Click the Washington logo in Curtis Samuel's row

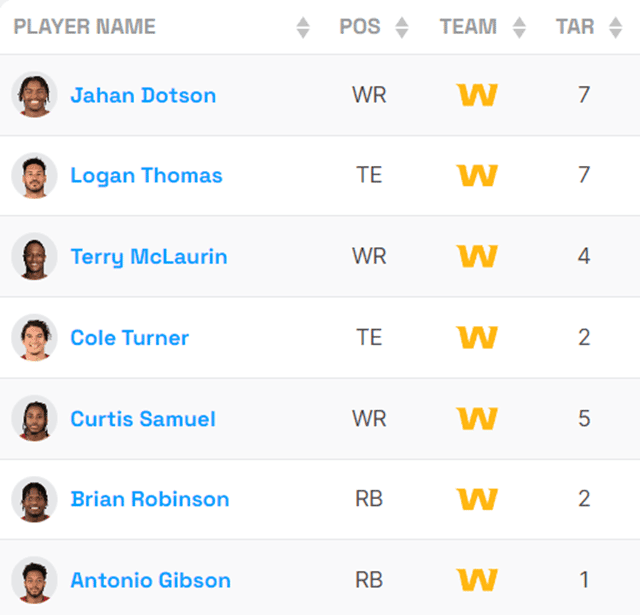(x=477, y=418)
